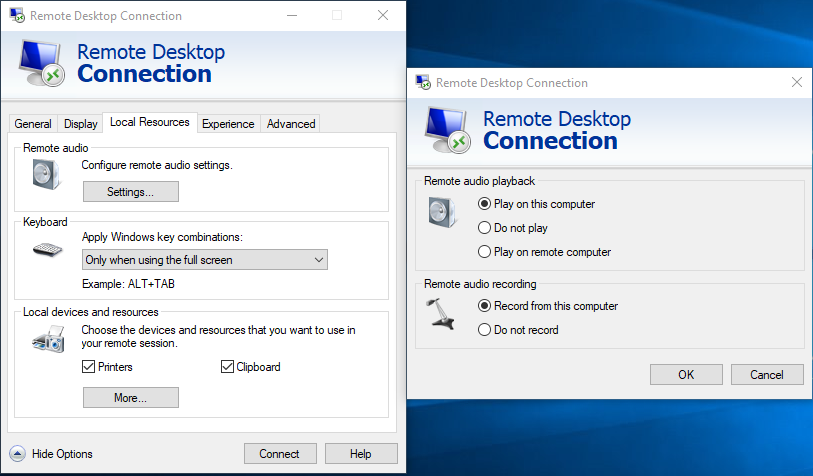Click 'Example: ALT+TAB' text
This screenshot has width=813, height=476.
pyautogui.click(x=129, y=284)
